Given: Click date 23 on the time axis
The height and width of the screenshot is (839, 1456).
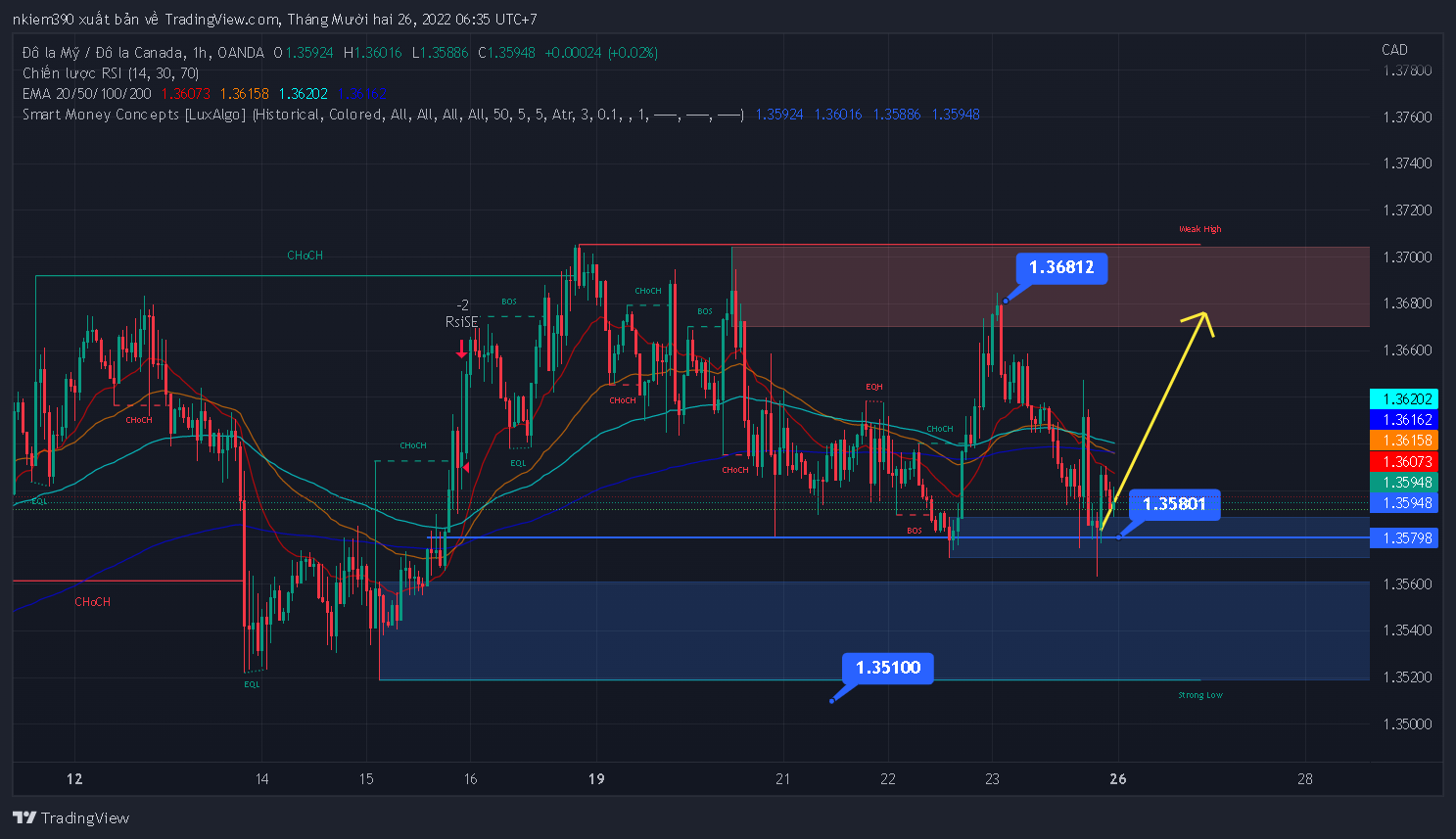Looking at the screenshot, I should pyautogui.click(x=992, y=779).
